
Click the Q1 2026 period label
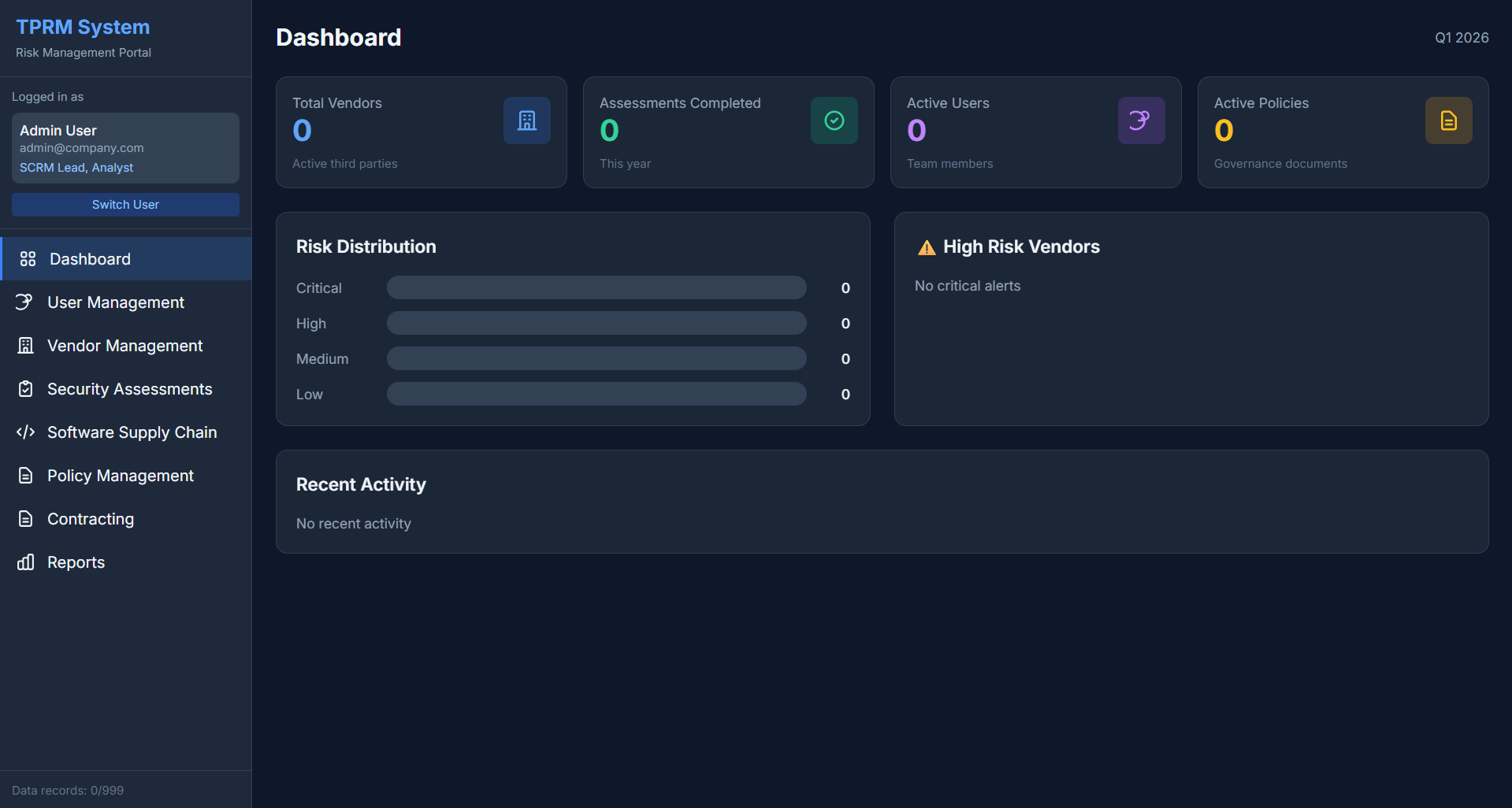(x=1461, y=38)
